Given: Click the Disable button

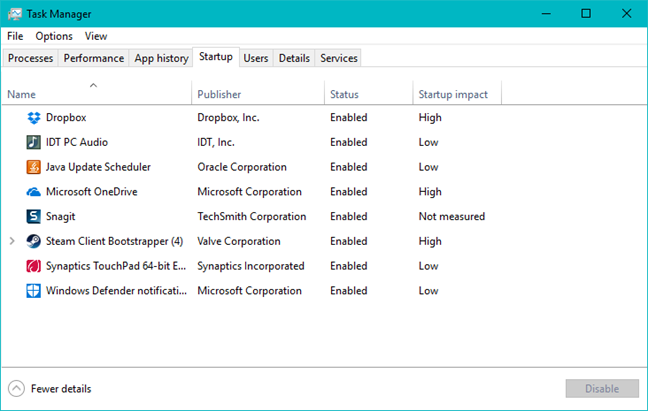Looking at the screenshot, I should (602, 389).
